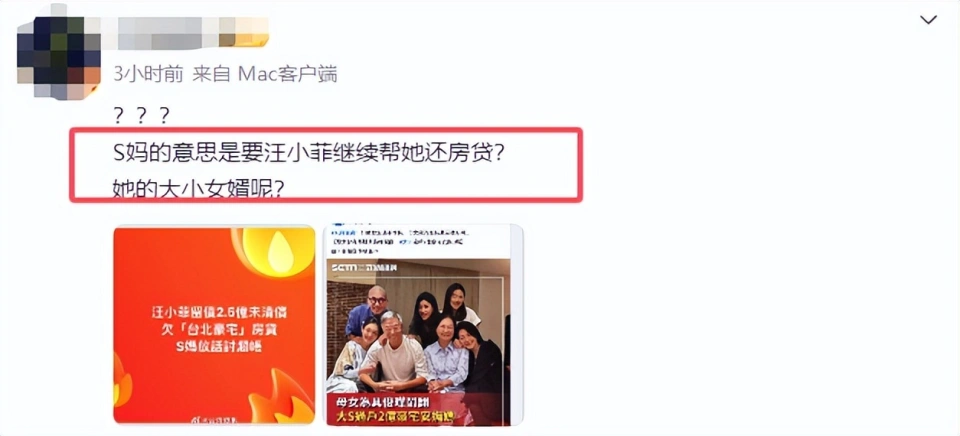Open the post options chevron at top right
The image size is (960, 436).
[928, 20]
